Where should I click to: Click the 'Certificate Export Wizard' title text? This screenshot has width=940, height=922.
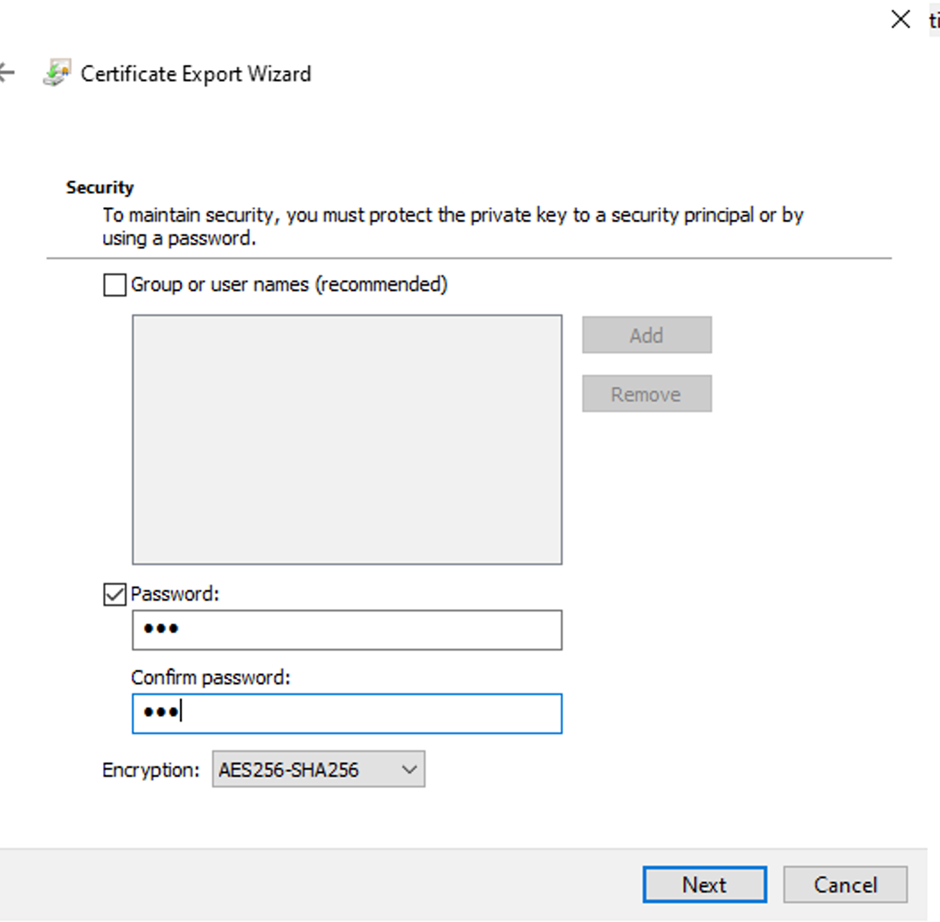point(196,74)
